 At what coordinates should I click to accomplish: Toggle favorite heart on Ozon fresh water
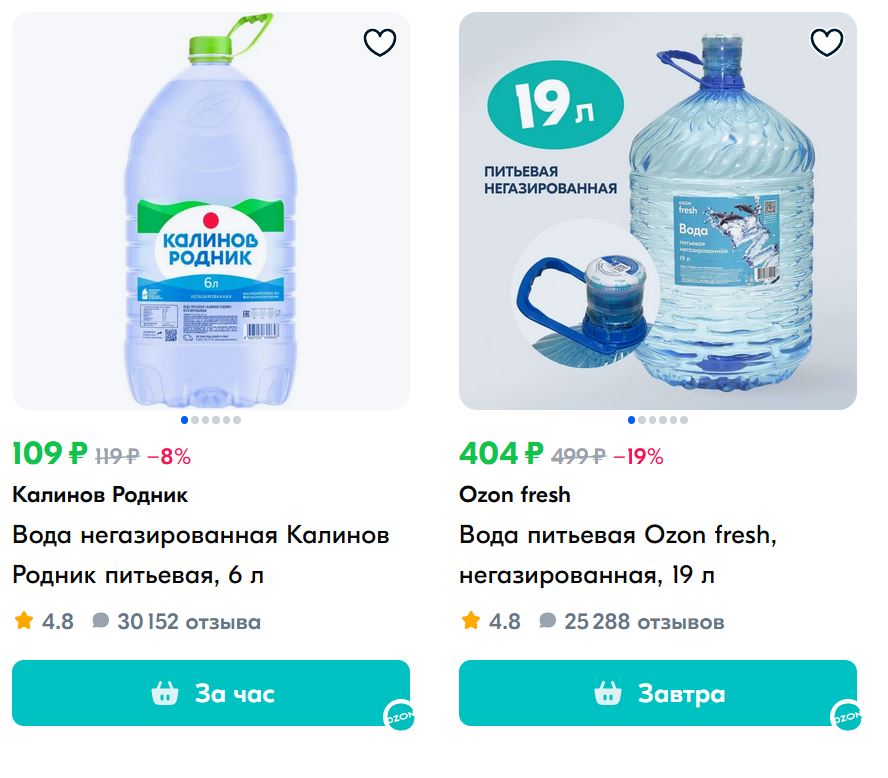coord(826,43)
